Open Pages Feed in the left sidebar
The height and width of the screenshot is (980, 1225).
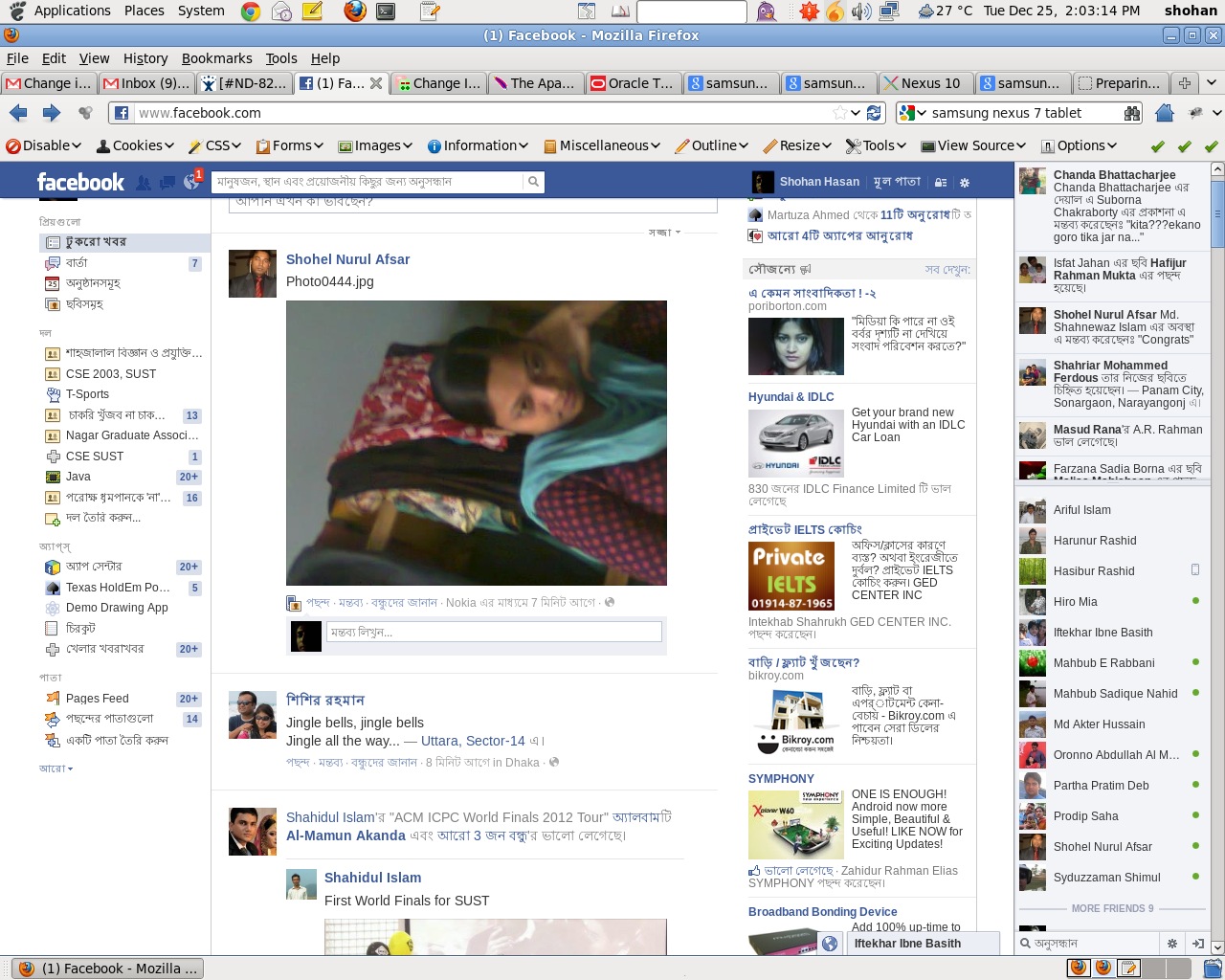[x=98, y=699]
